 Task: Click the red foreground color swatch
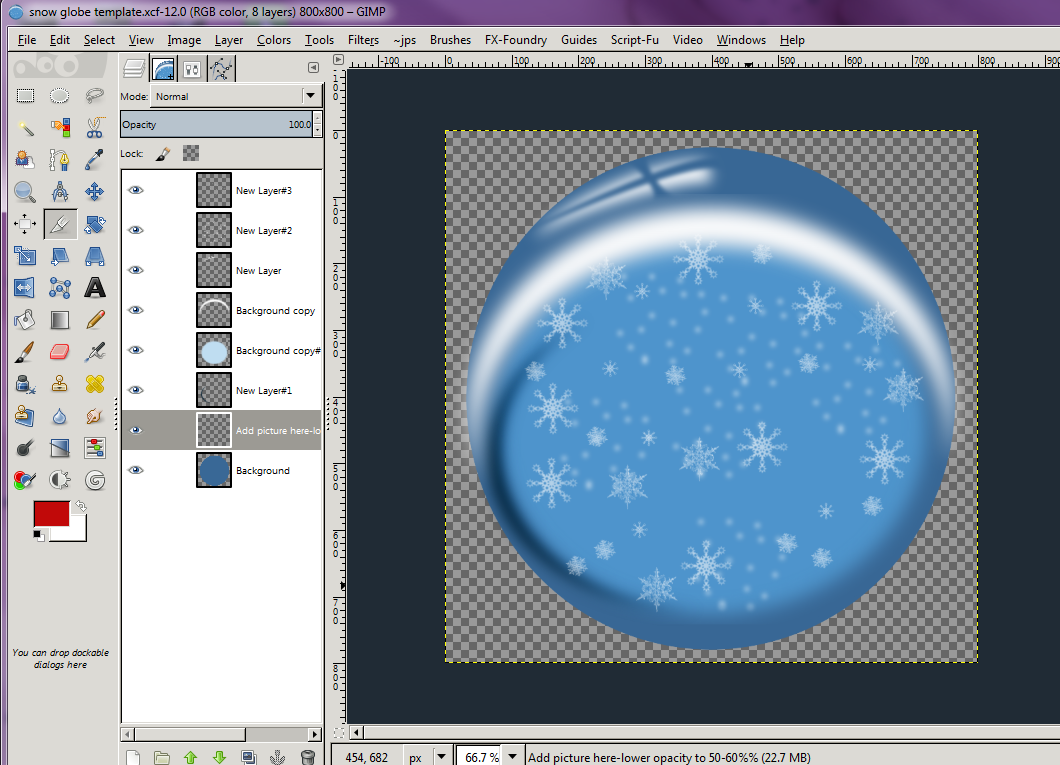[x=51, y=513]
